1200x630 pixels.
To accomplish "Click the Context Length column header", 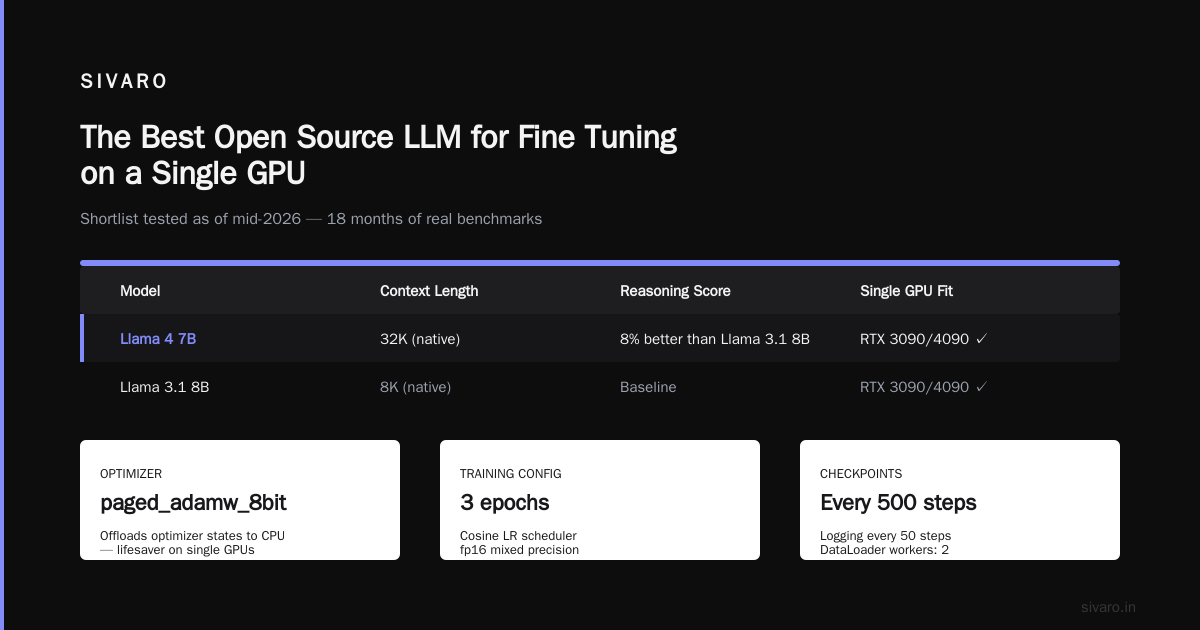I will coord(429,291).
